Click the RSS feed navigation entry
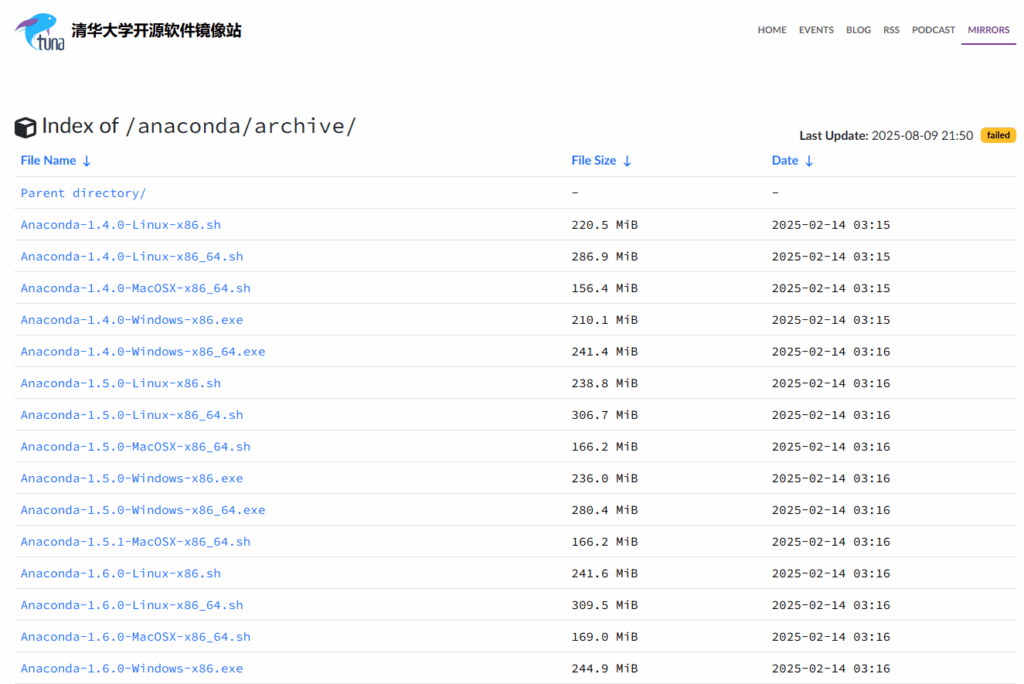 click(x=891, y=30)
